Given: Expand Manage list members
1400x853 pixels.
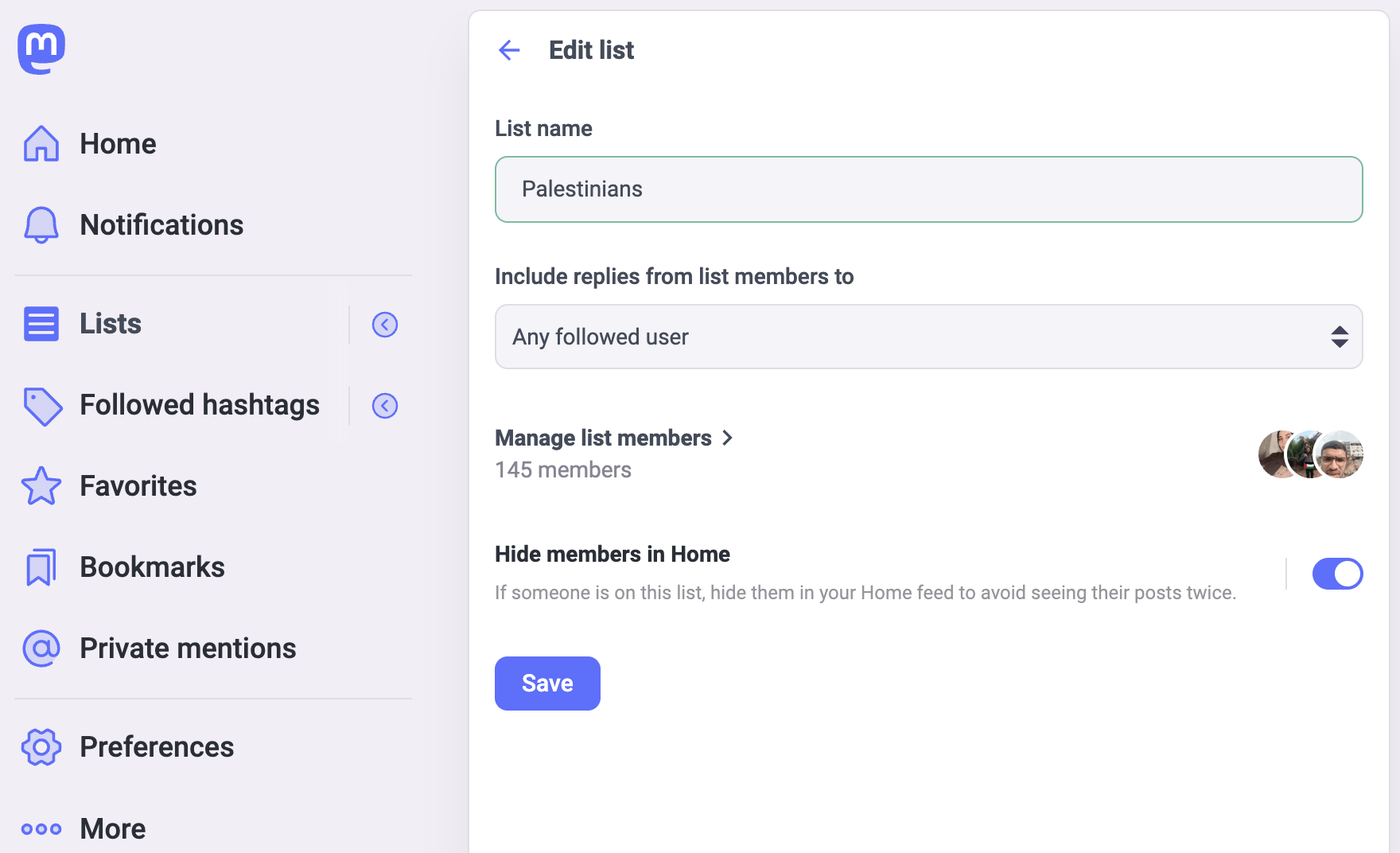Looking at the screenshot, I should tap(614, 438).
